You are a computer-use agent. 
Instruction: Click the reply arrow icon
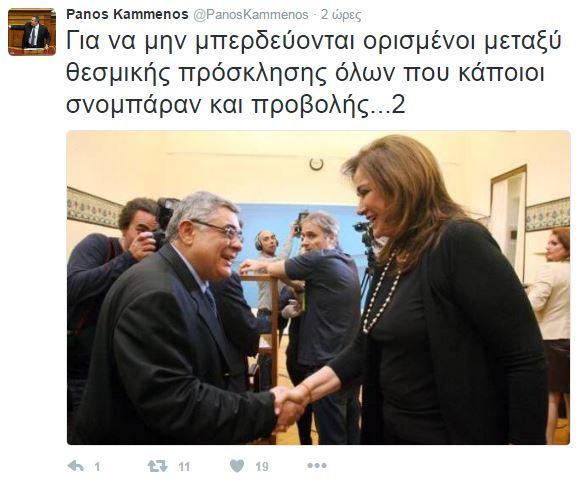point(76,466)
